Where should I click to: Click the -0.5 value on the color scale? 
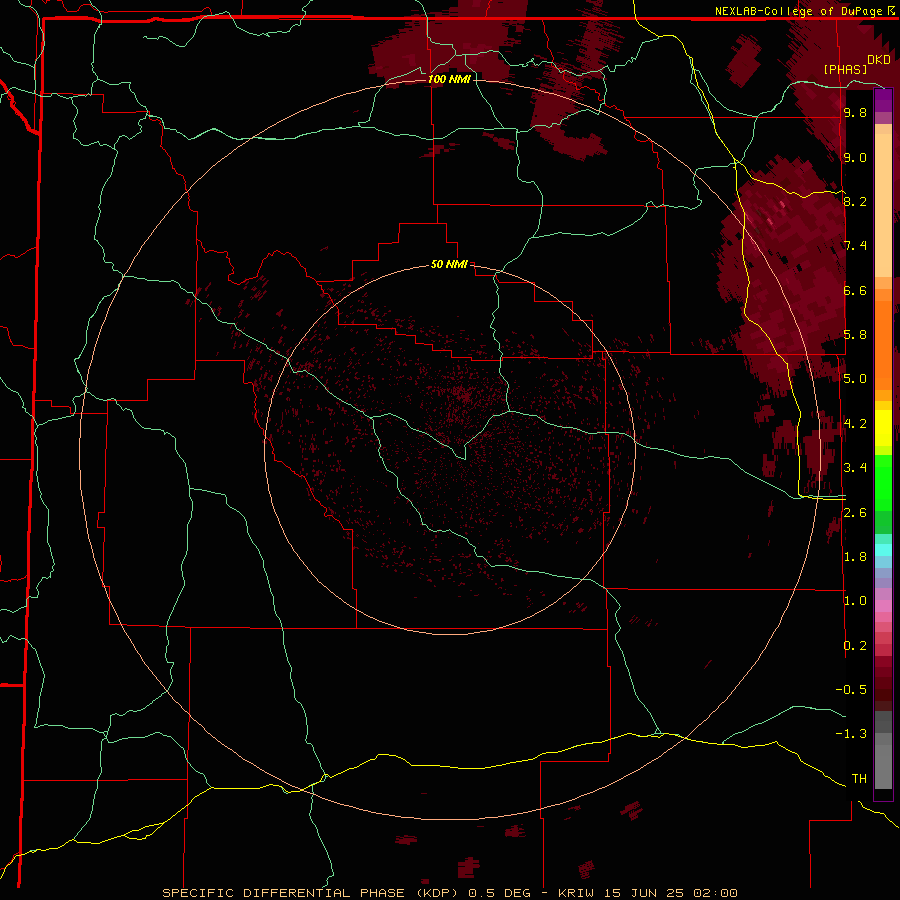(851, 690)
